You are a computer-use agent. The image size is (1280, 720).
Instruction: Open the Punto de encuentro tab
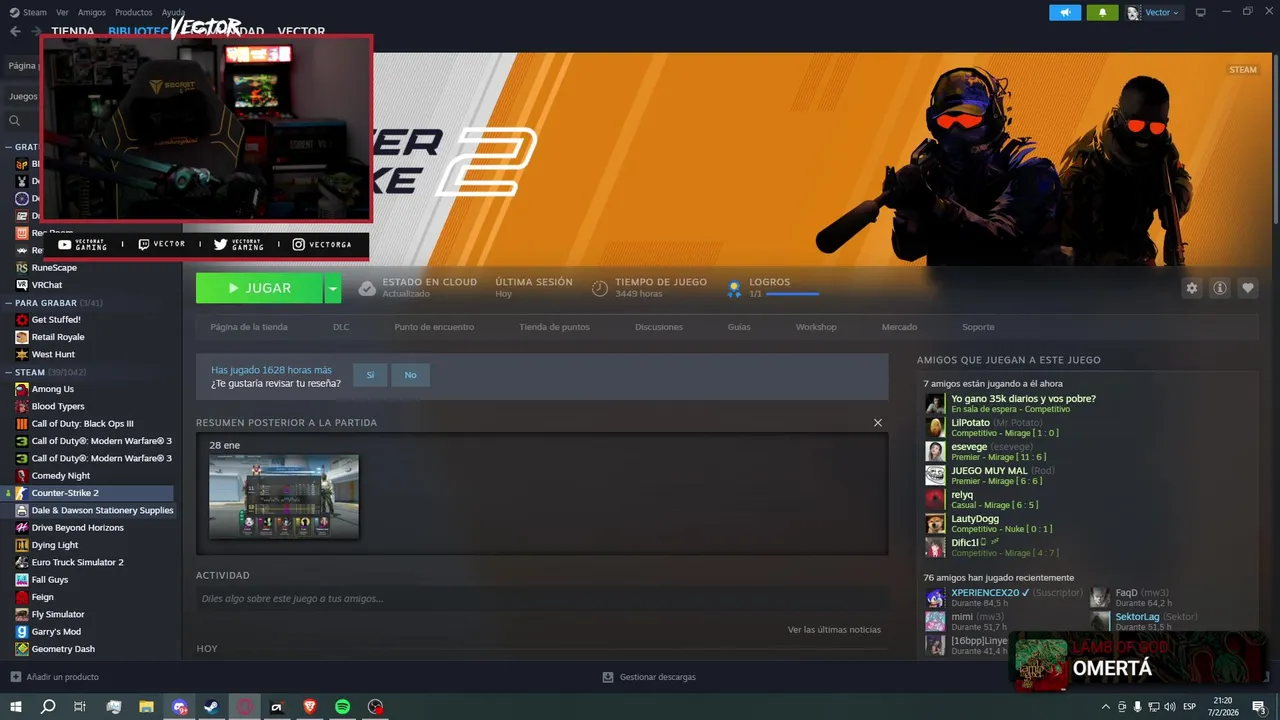(x=434, y=327)
